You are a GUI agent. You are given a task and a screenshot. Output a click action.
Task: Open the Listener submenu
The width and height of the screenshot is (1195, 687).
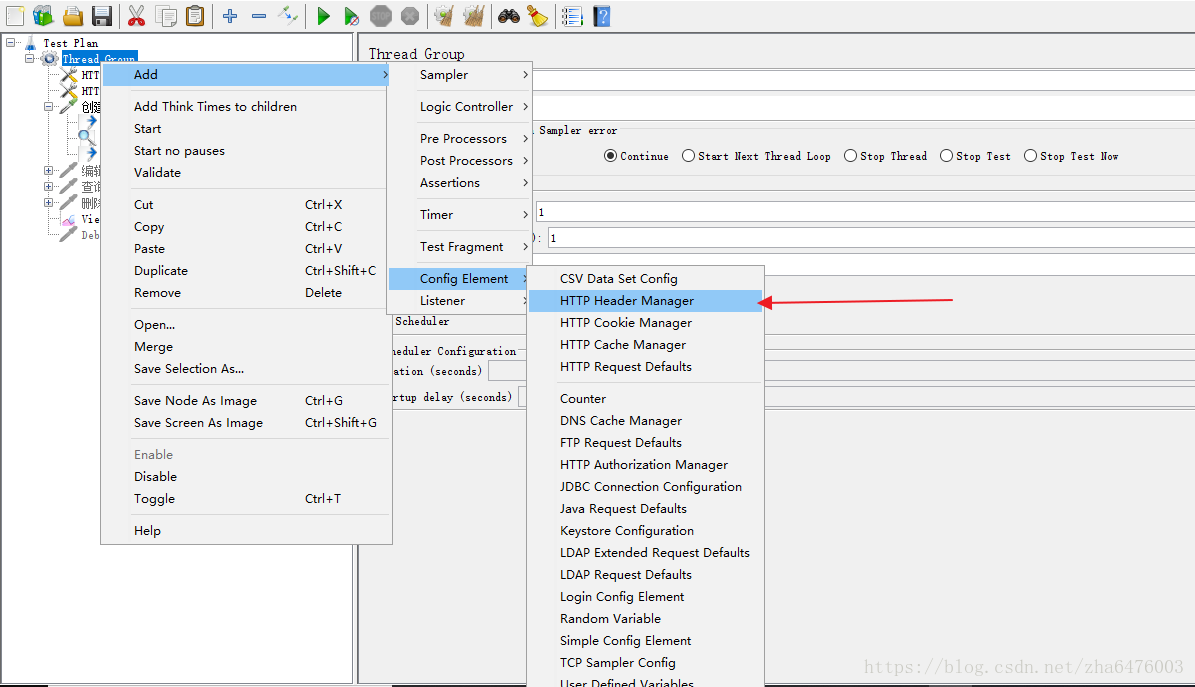(459, 301)
